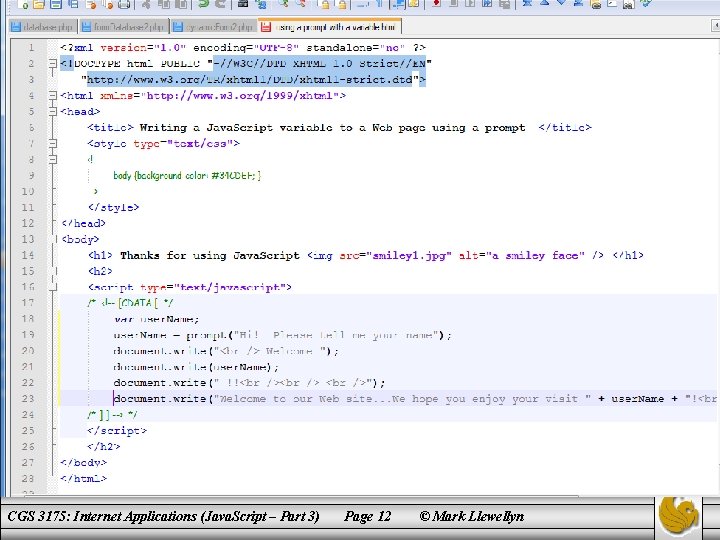Open the user-defined language dialog icon
The height and width of the screenshot is (540, 720).
pyautogui.click(x=413, y=4)
